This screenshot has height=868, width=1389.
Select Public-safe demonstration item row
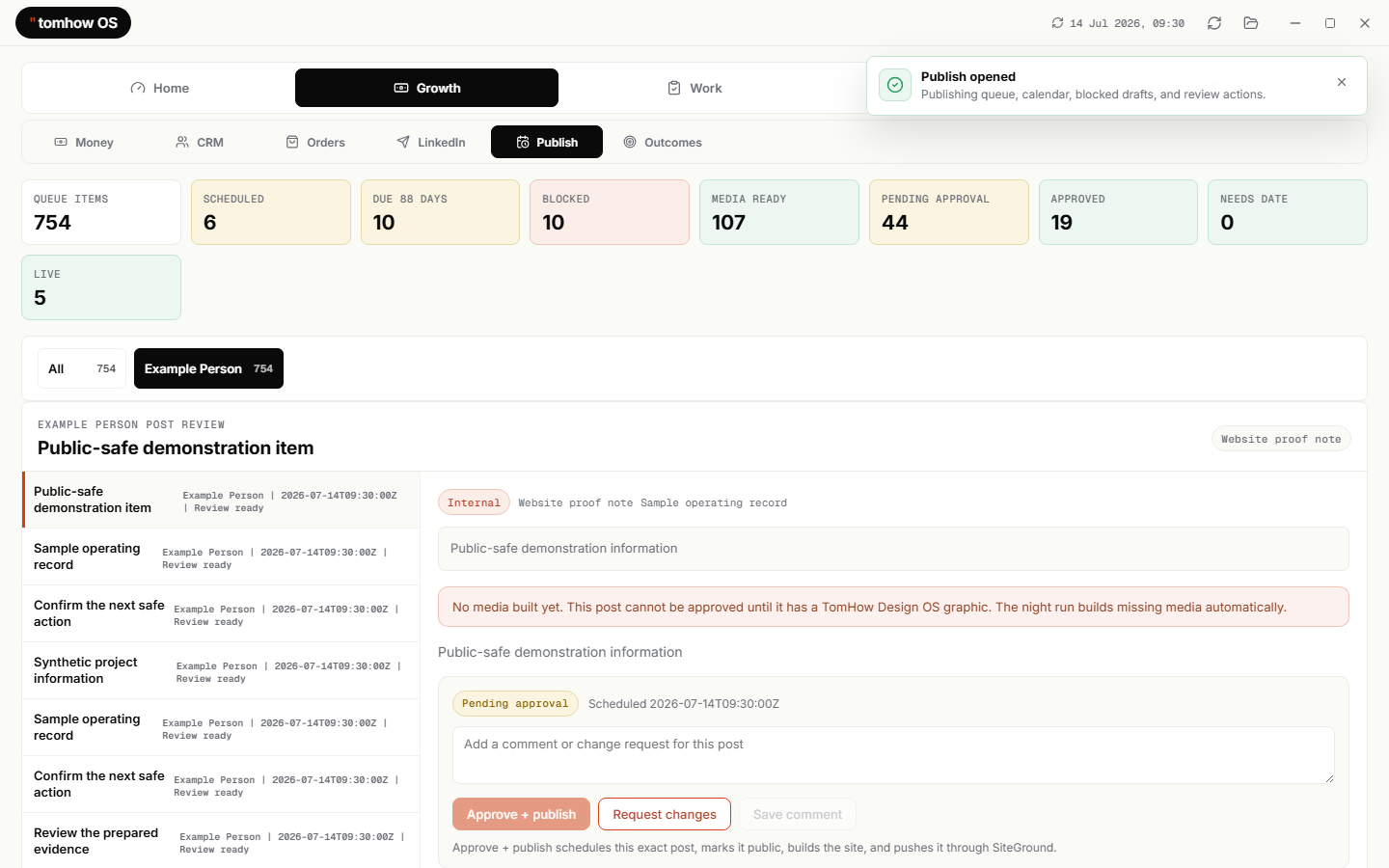222,500
